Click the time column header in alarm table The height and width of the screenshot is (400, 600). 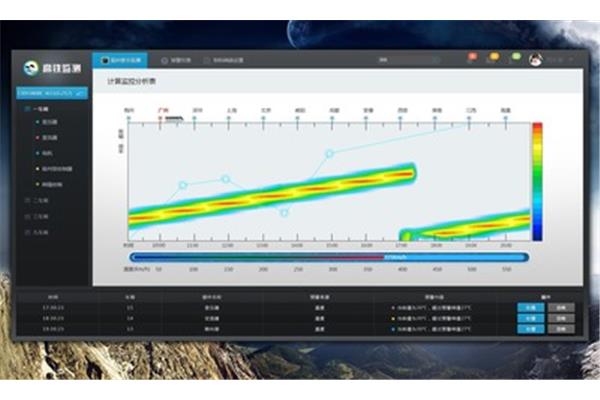tap(53, 297)
